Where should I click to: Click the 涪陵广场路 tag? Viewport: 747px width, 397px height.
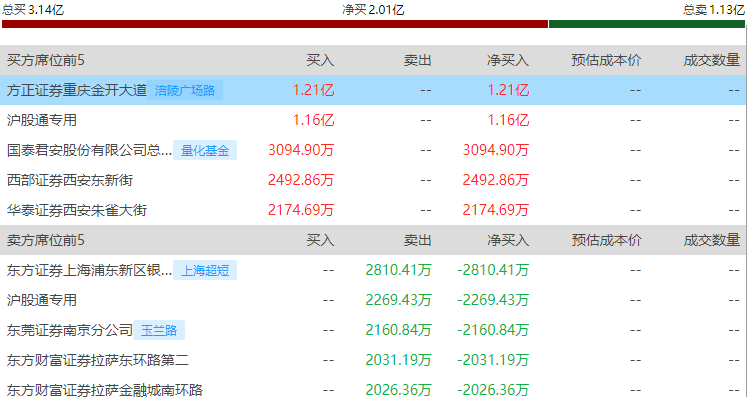coord(185,91)
